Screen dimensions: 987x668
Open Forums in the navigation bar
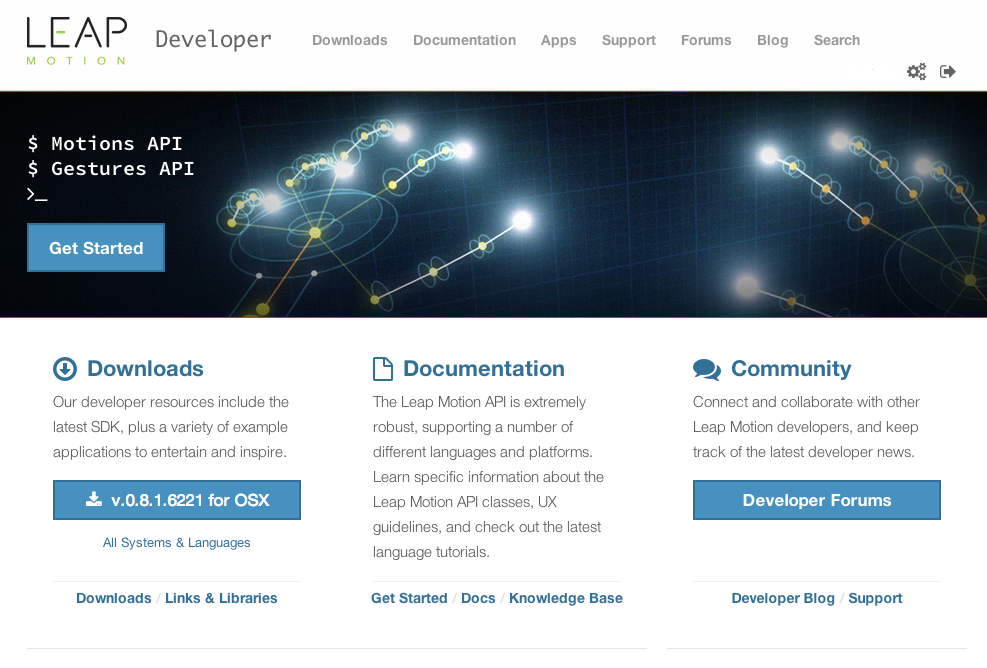tap(706, 40)
